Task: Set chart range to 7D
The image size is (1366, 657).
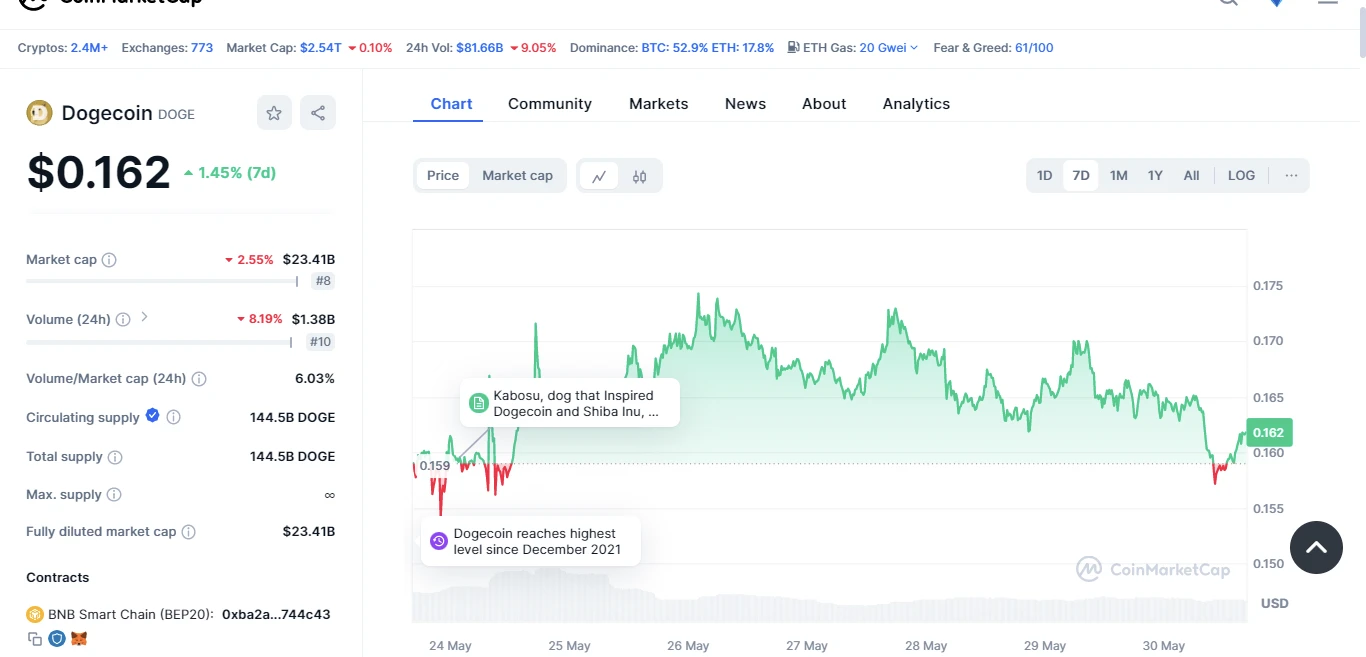Action: tap(1081, 176)
